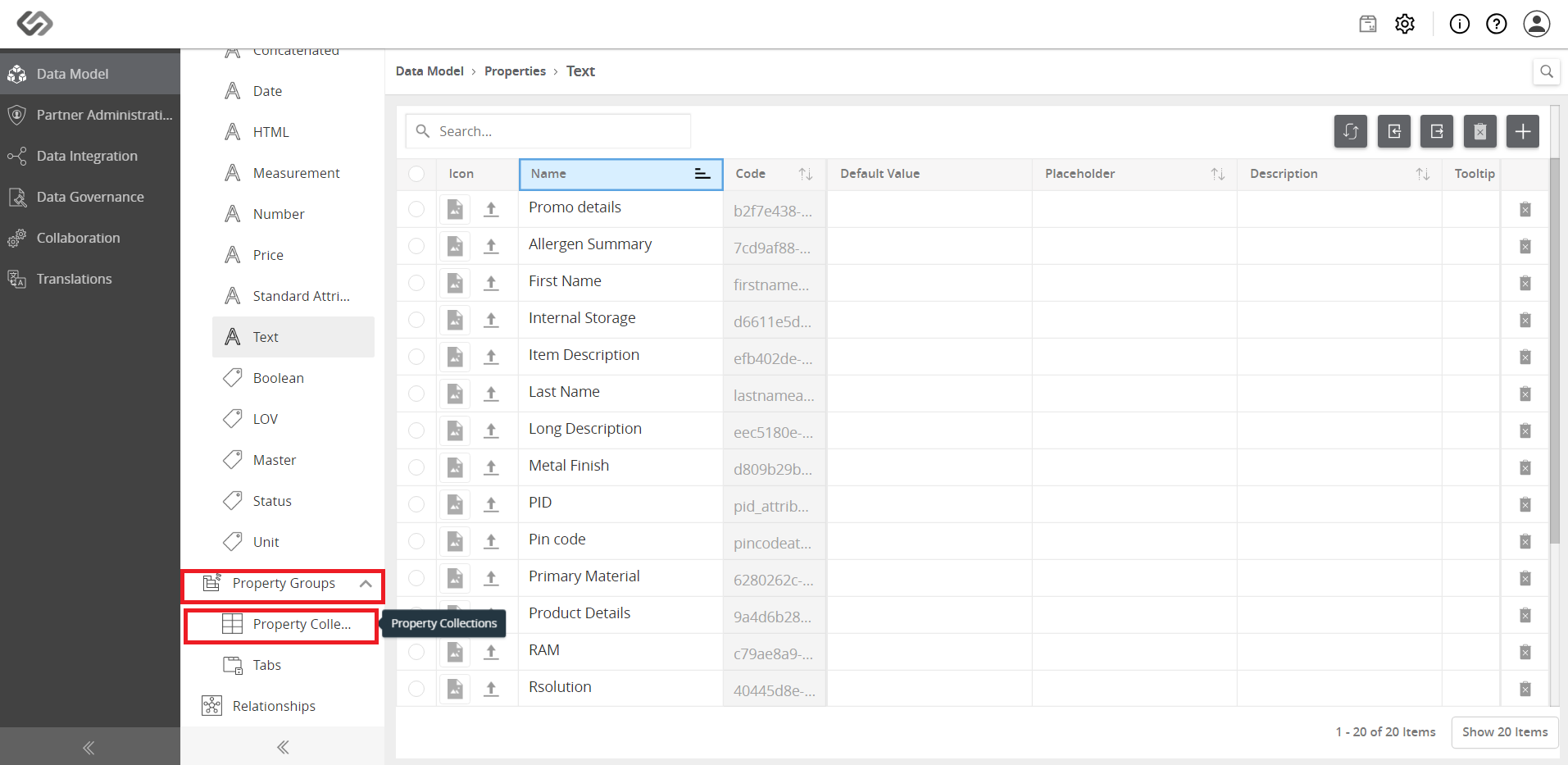Collapse the properties submenu panel
Image resolution: width=1568 pixels, height=765 pixels.
tap(283, 747)
